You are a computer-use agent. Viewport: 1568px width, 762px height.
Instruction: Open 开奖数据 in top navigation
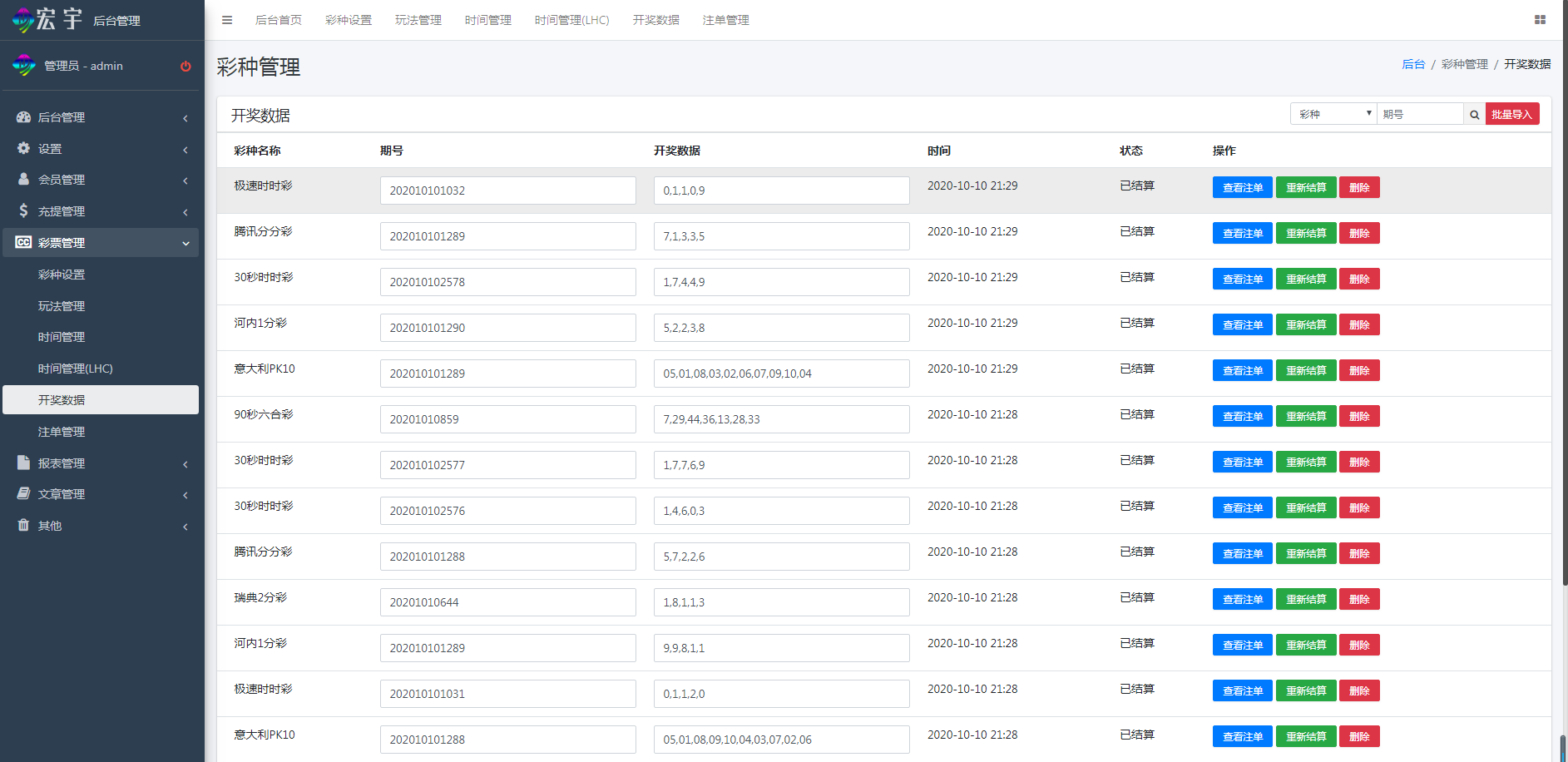[x=656, y=20]
